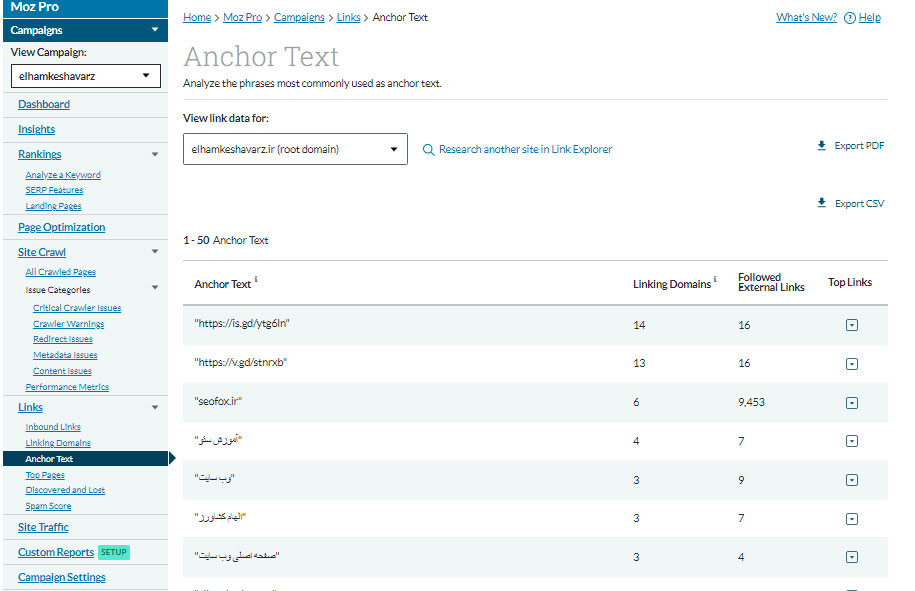The image size is (915, 591).
Task: Click the info icon beside Anchor Text header
Action: point(256,280)
